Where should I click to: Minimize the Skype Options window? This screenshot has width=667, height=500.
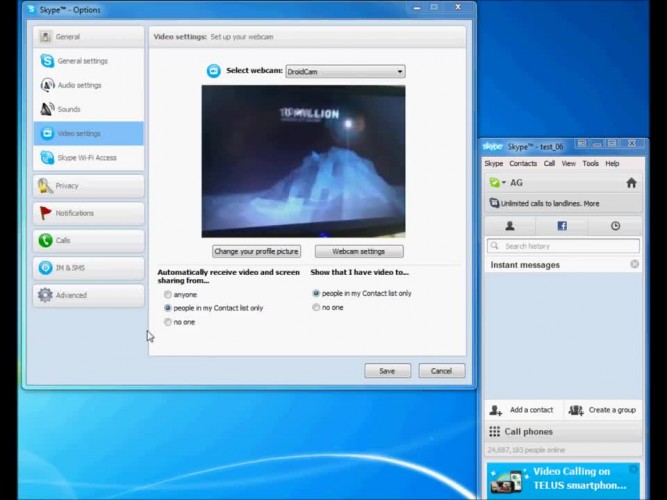(x=416, y=8)
